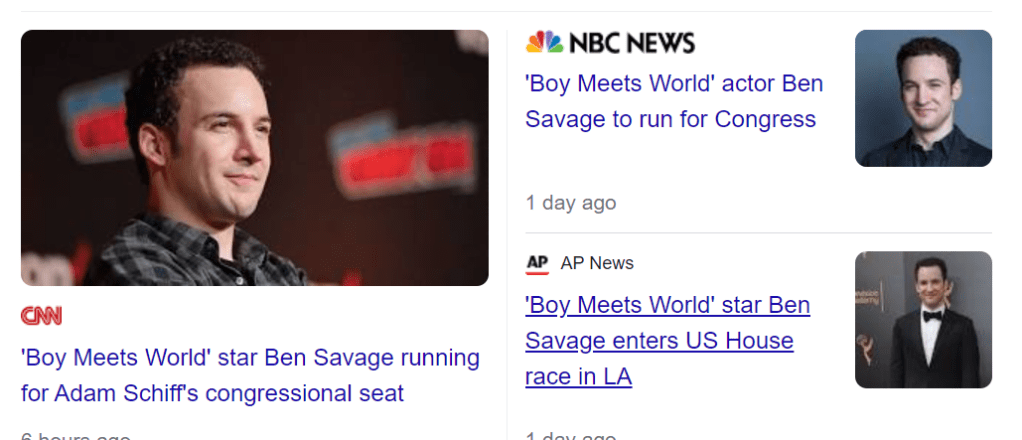Viewport: 1022px width, 440px height.
Task: Click the word 'Congress' in the NBC headline
Action: 764,119
